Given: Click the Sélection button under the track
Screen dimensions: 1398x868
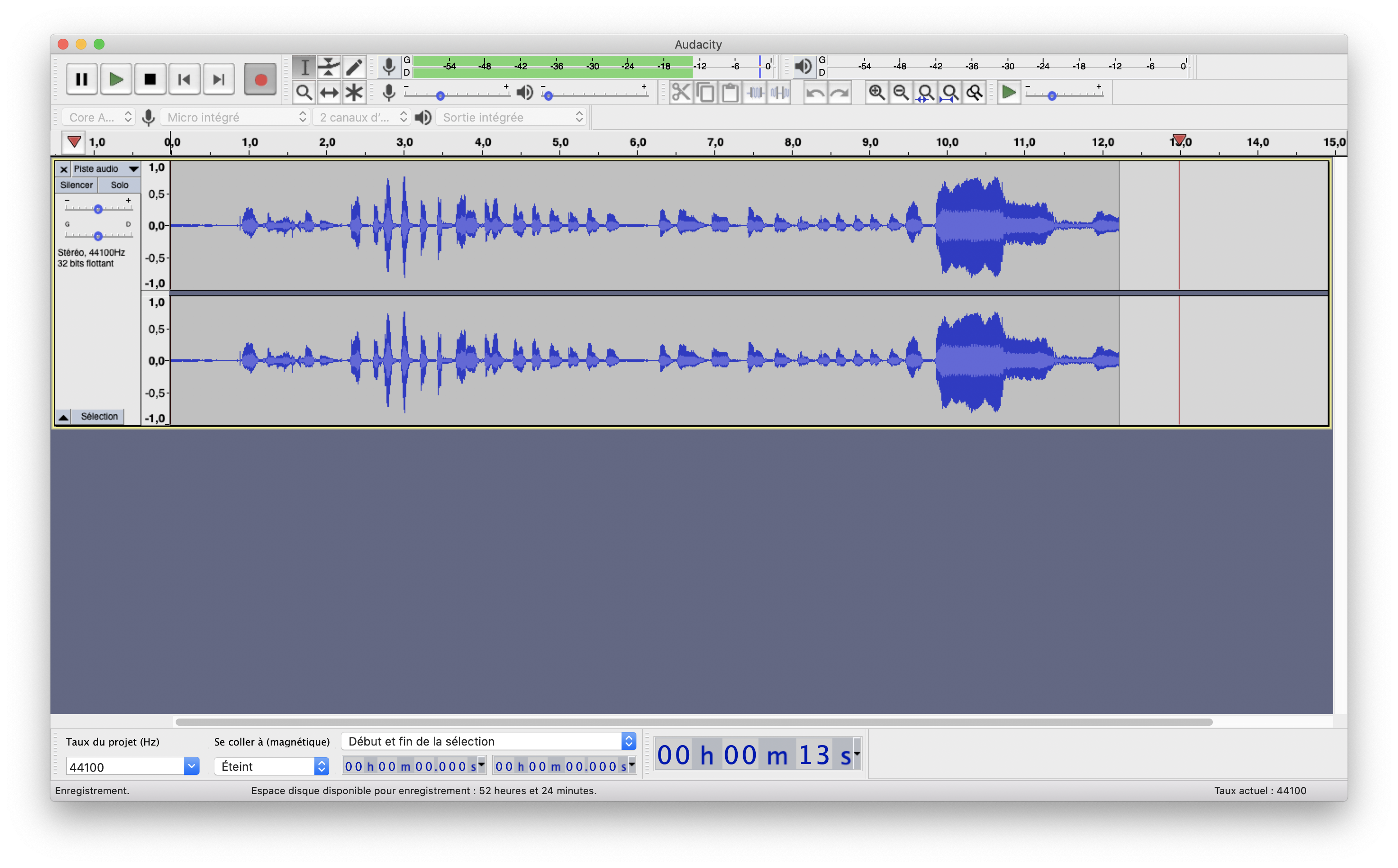Looking at the screenshot, I should 99,416.
